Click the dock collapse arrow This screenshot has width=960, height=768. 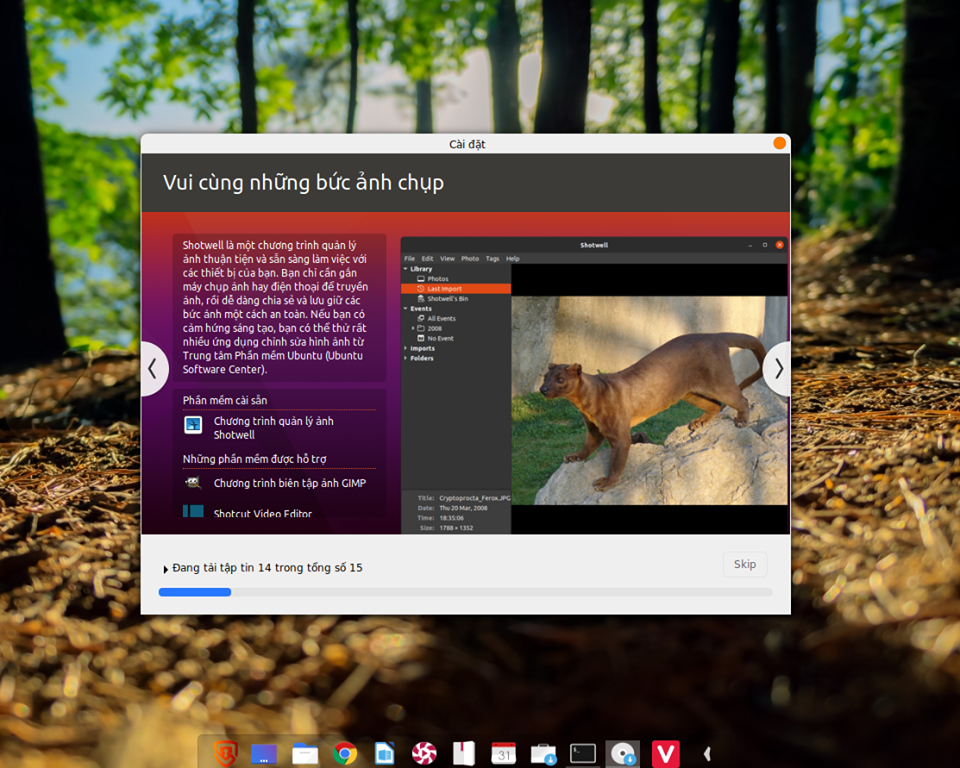707,754
